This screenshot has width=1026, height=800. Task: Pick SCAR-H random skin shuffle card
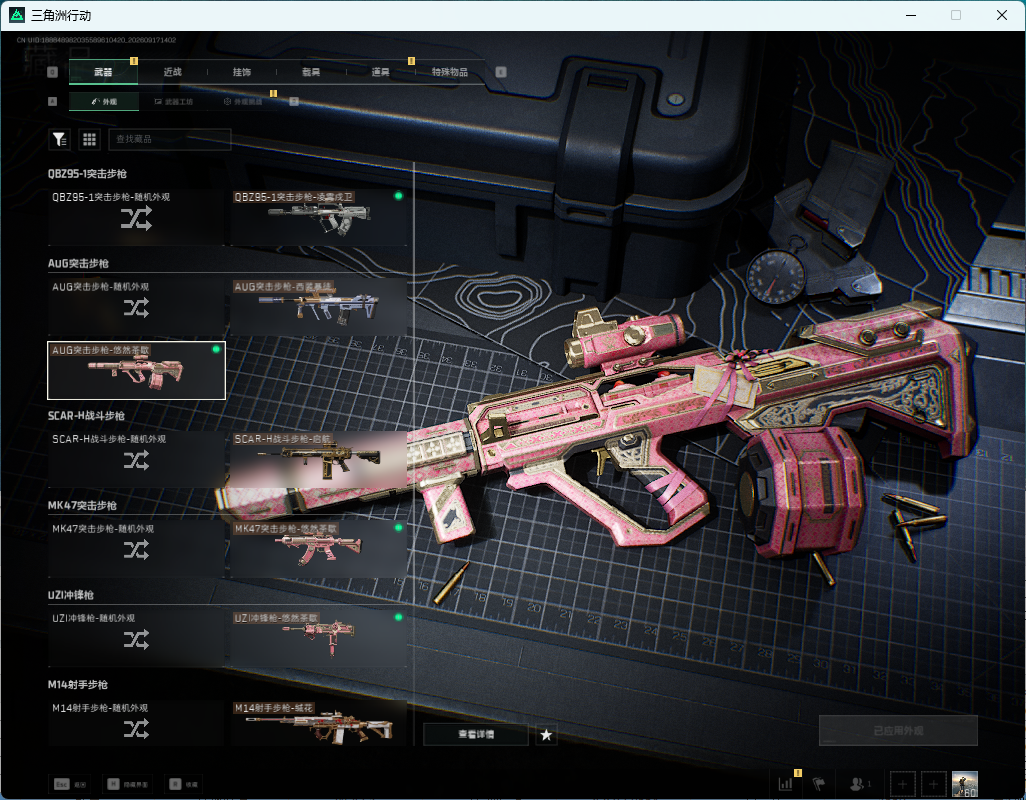[136, 459]
